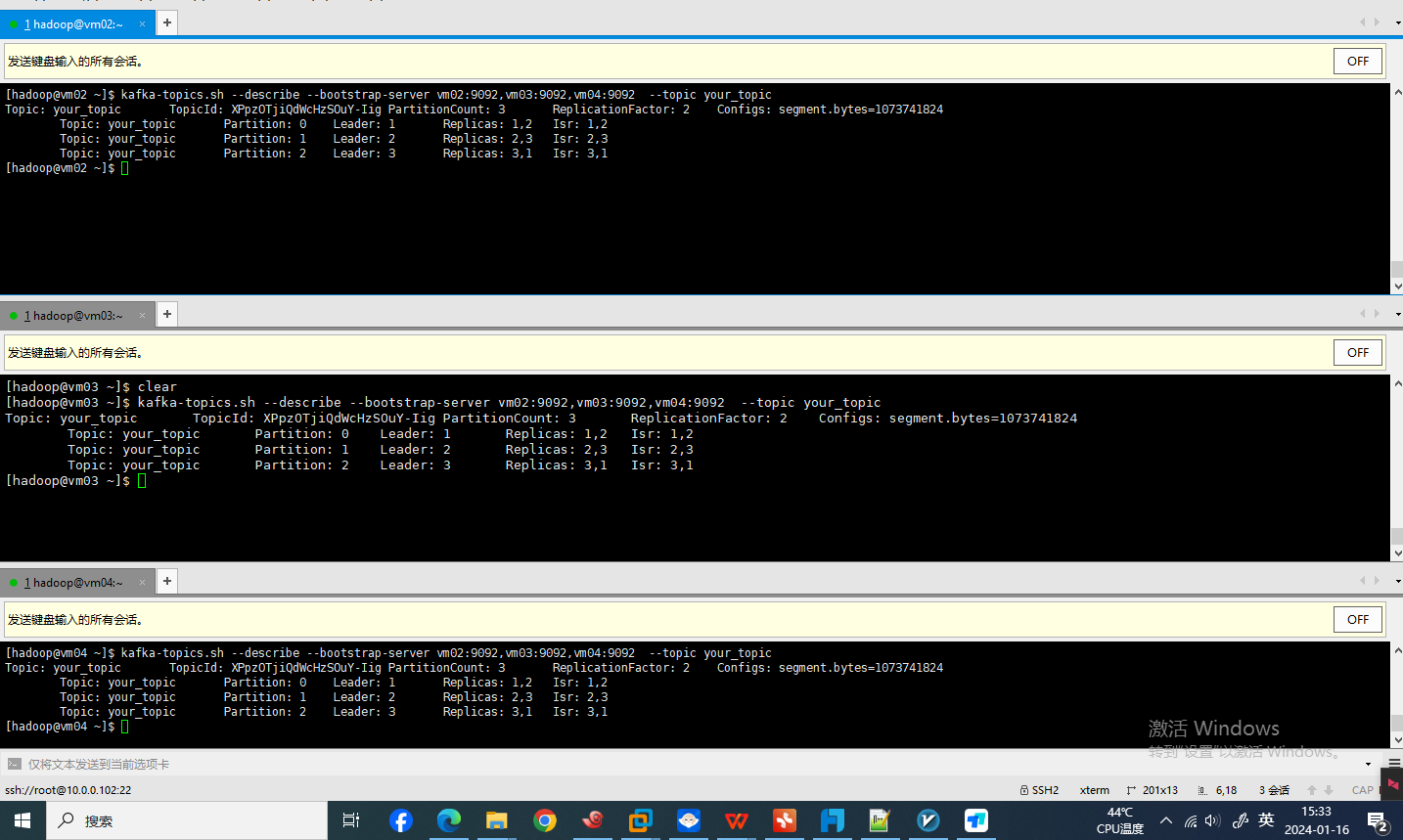Open the blue Facebook-style taskbar icon
Image resolution: width=1403 pixels, height=840 pixels.
pos(400,820)
